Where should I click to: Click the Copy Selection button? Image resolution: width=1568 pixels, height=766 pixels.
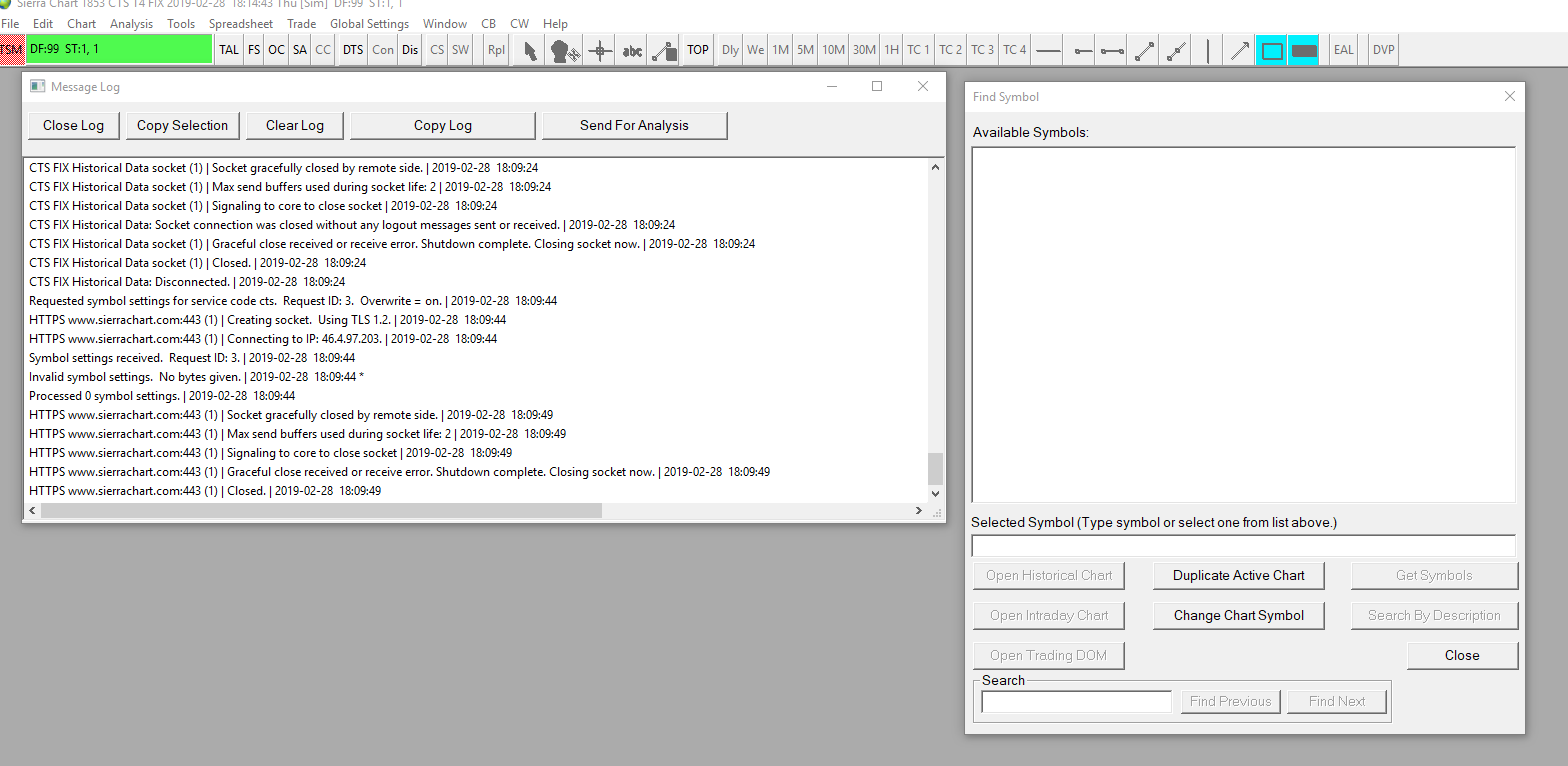(183, 125)
